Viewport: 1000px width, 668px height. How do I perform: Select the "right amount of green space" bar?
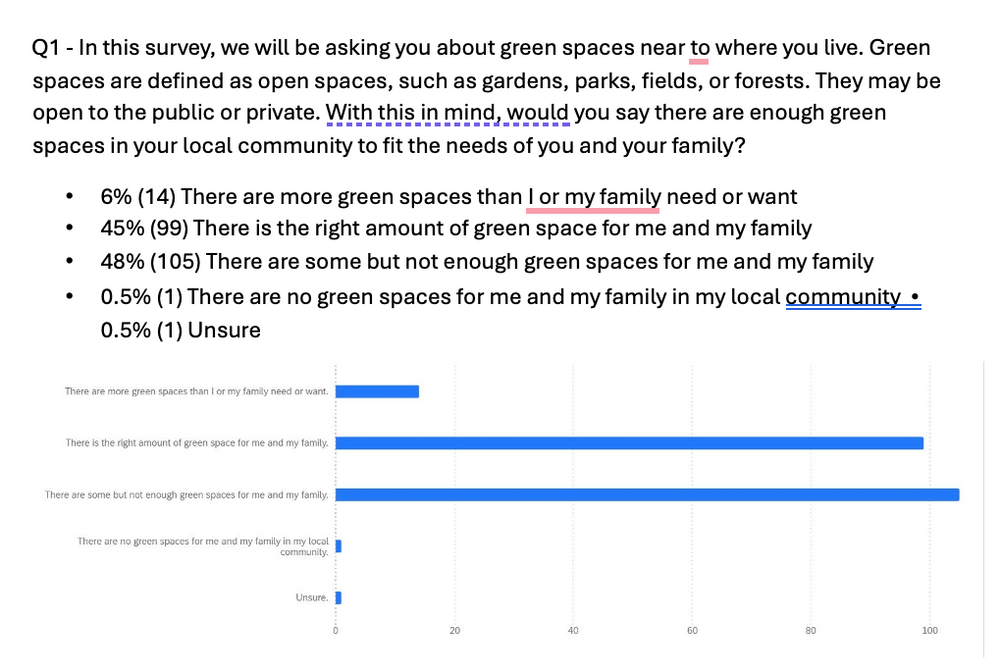(629, 443)
